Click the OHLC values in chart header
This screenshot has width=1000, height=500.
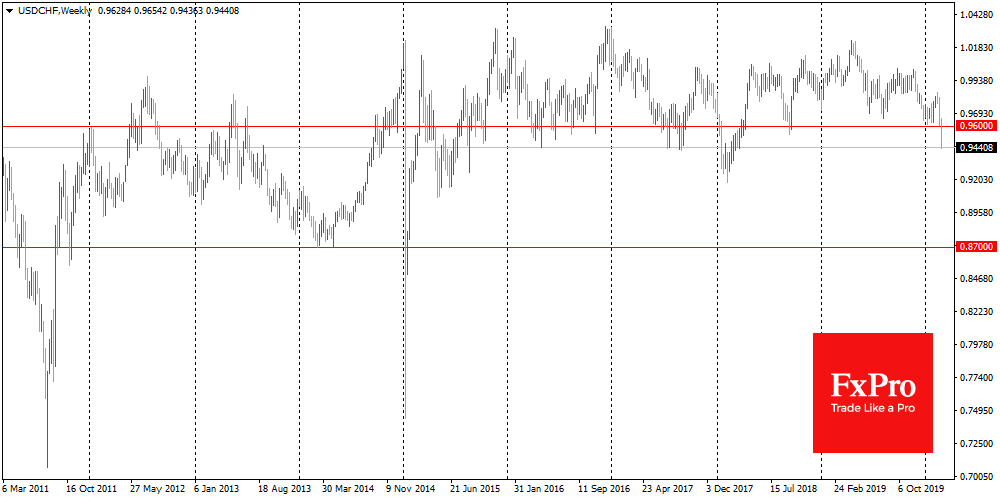177,8
